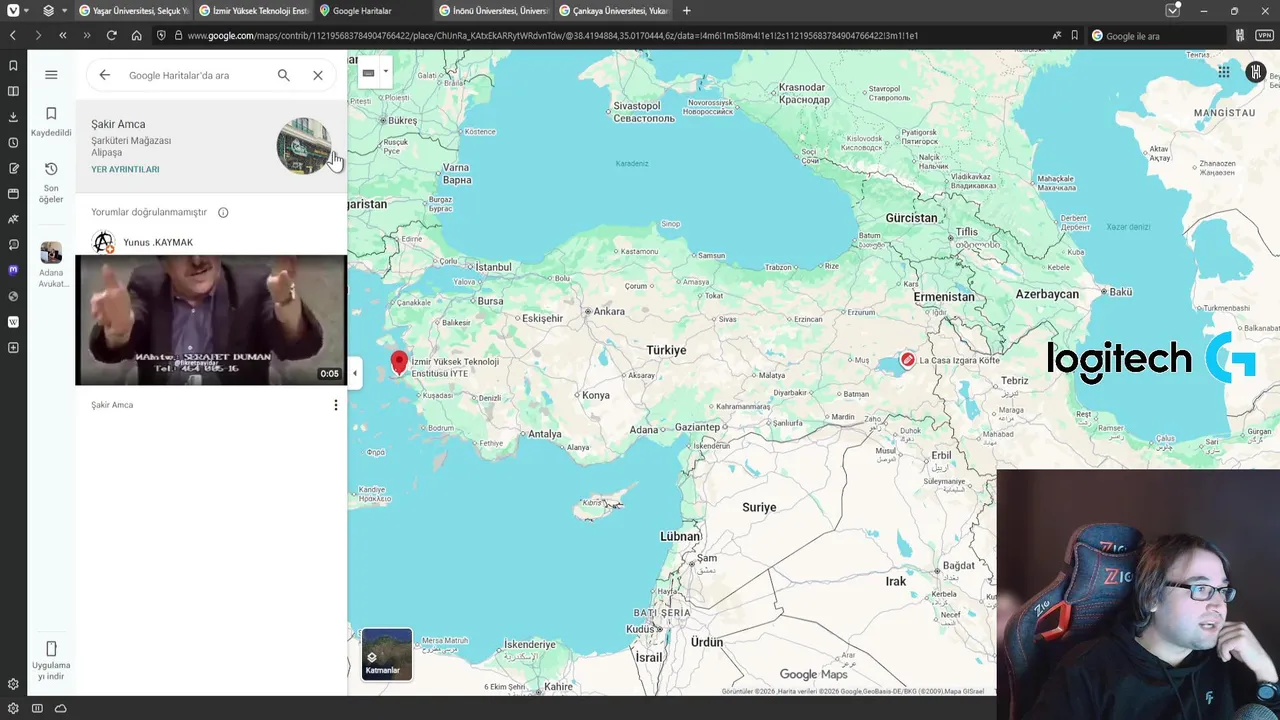Clear the Maps search with X

tap(318, 75)
